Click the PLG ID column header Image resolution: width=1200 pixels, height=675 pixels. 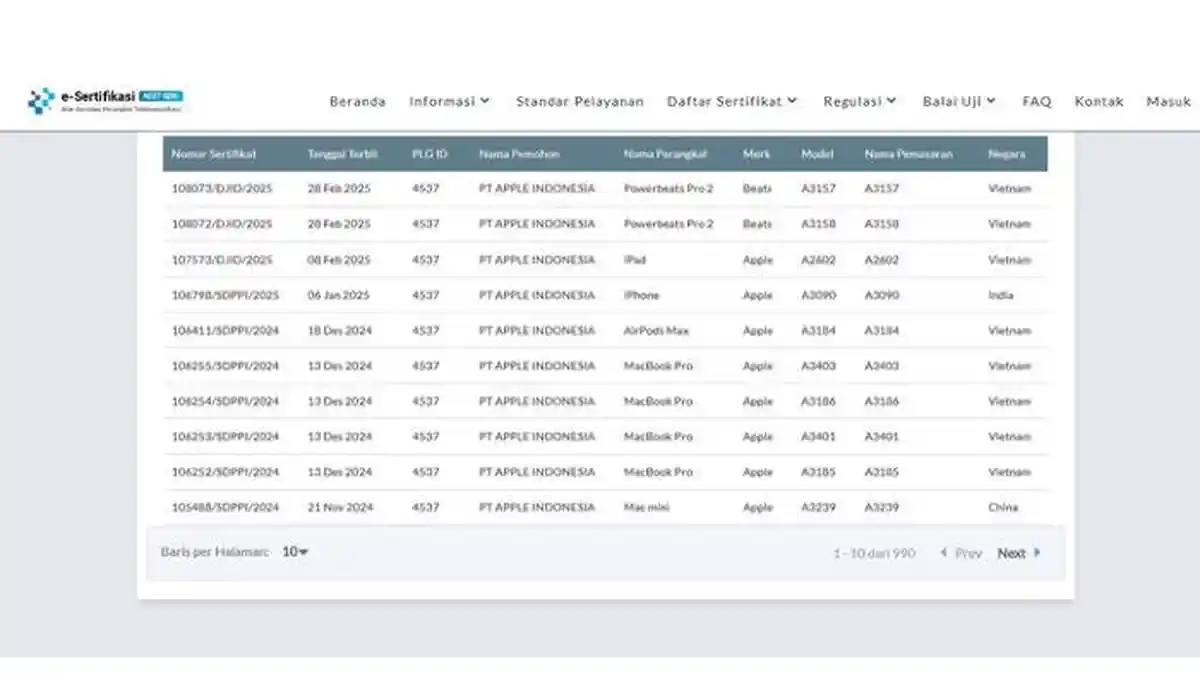point(430,154)
